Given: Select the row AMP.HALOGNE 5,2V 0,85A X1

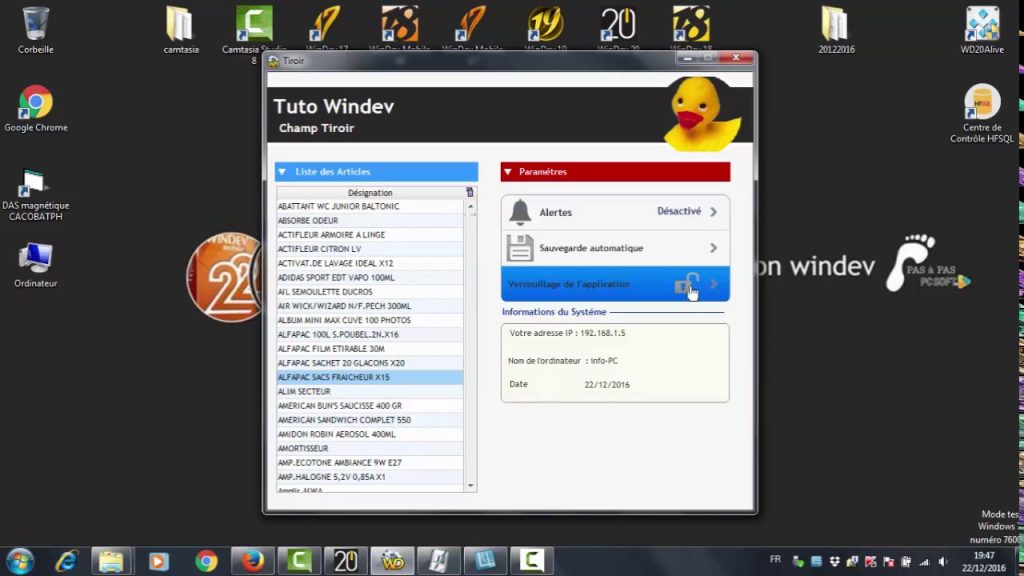Looking at the screenshot, I should pyautogui.click(x=370, y=477).
